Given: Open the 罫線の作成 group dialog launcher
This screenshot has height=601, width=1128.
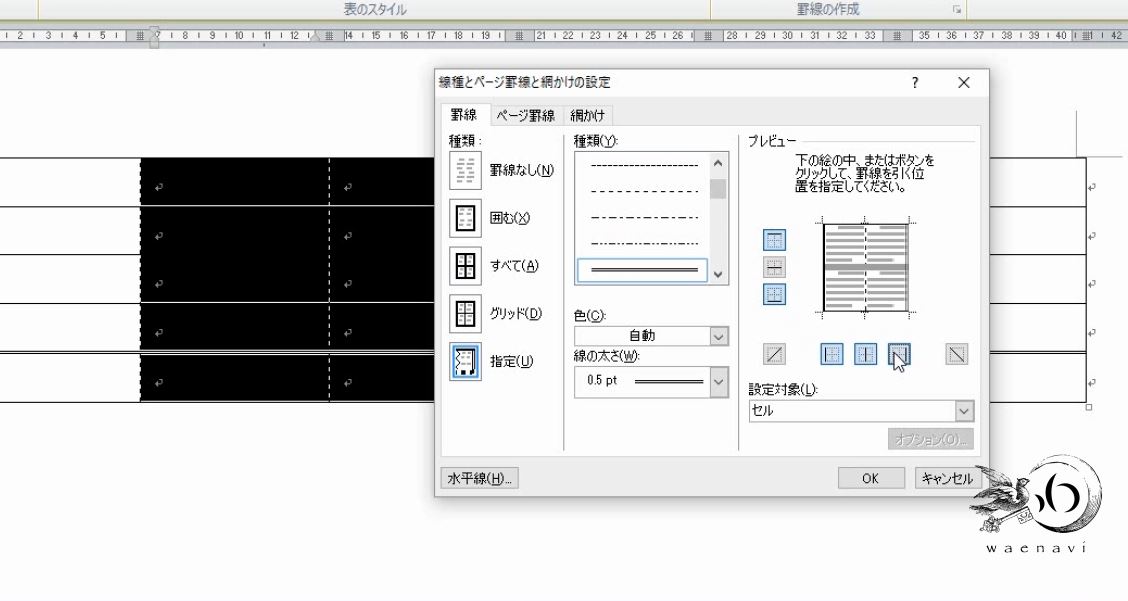Looking at the screenshot, I should [x=957, y=9].
